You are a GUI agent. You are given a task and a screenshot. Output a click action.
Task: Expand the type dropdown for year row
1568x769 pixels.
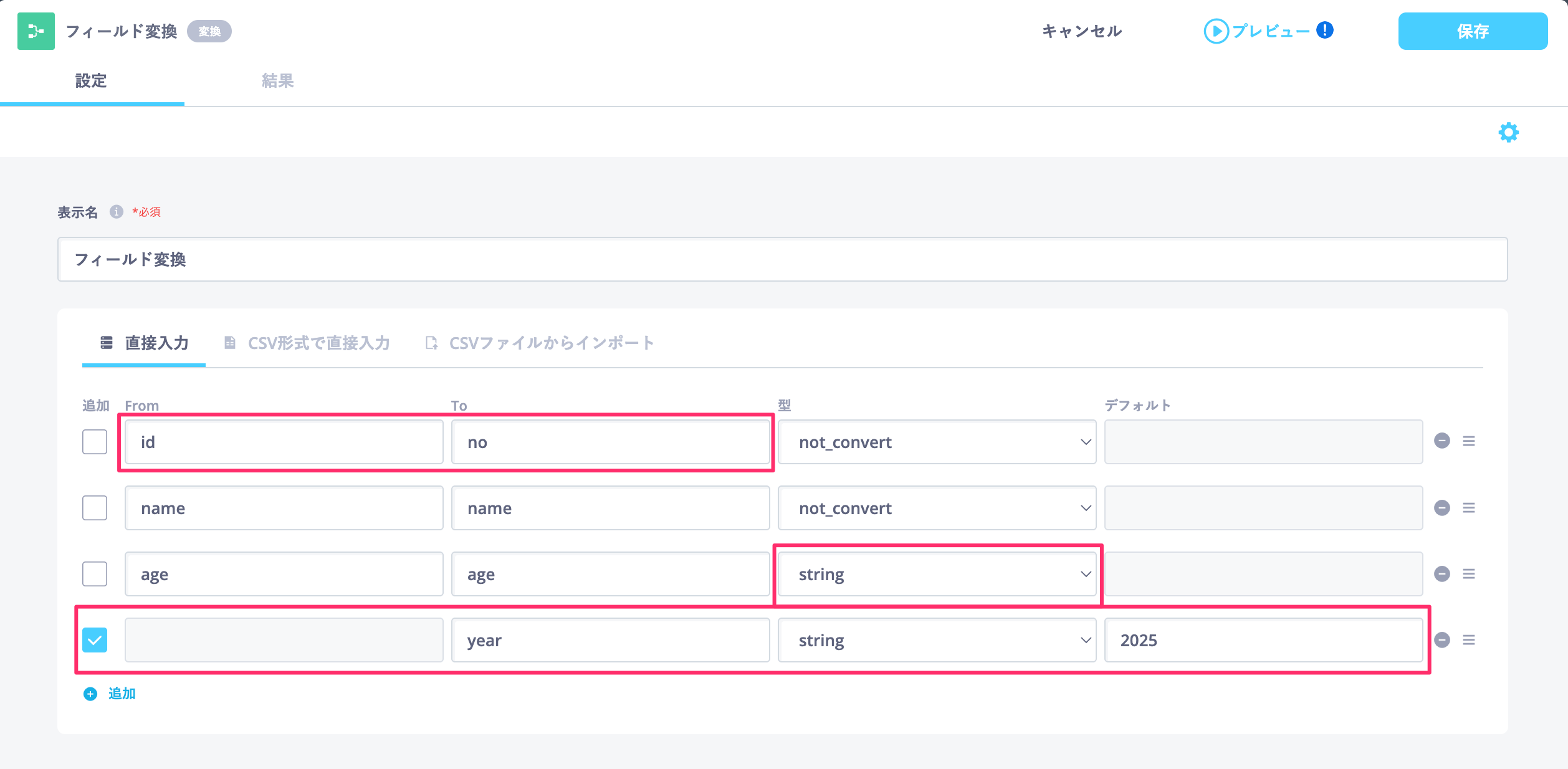point(937,640)
